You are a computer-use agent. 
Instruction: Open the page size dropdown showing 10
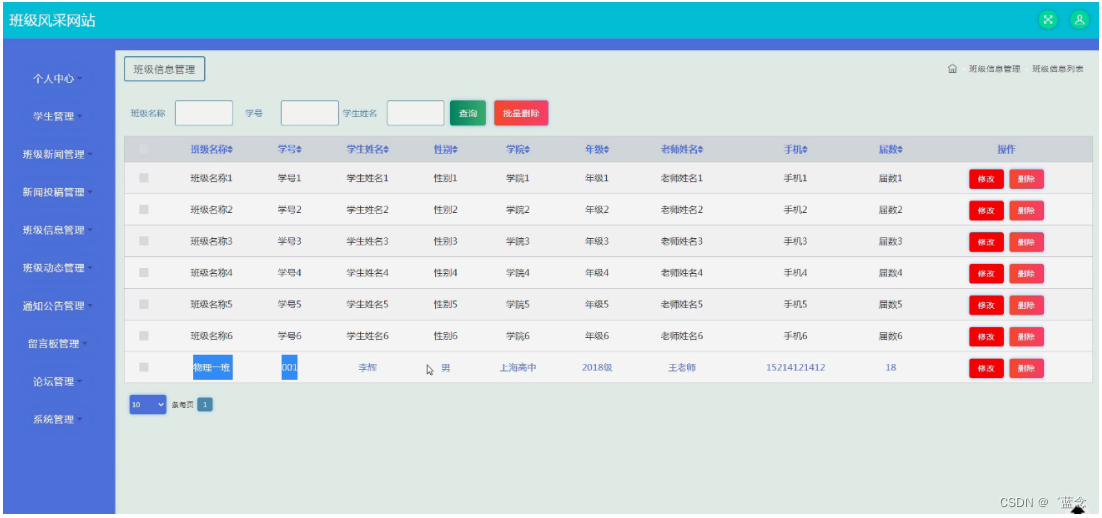148,405
